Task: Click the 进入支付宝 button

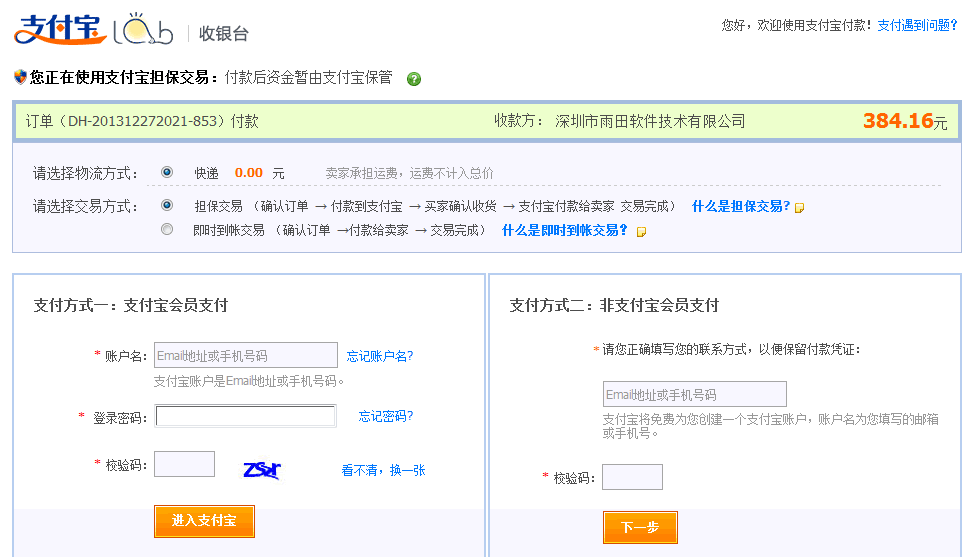Action: click(x=204, y=521)
